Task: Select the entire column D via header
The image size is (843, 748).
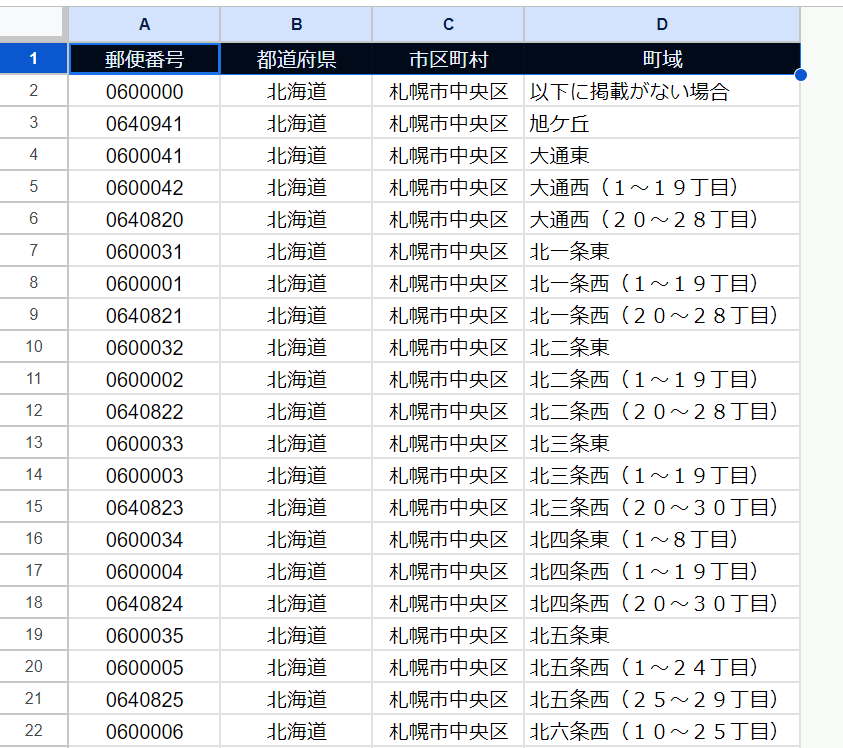Action: coord(662,24)
